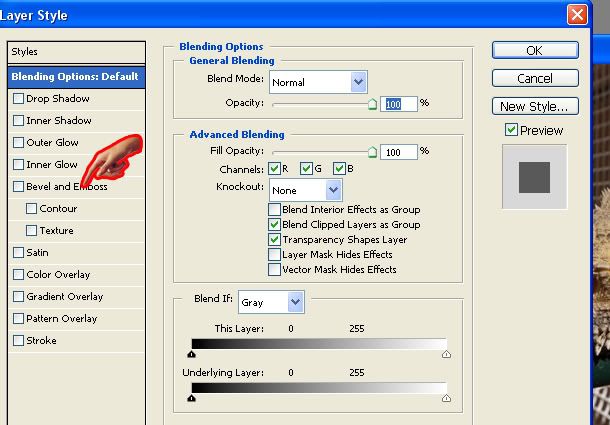
Task: Open the Texture settings label
Action: coord(56,230)
